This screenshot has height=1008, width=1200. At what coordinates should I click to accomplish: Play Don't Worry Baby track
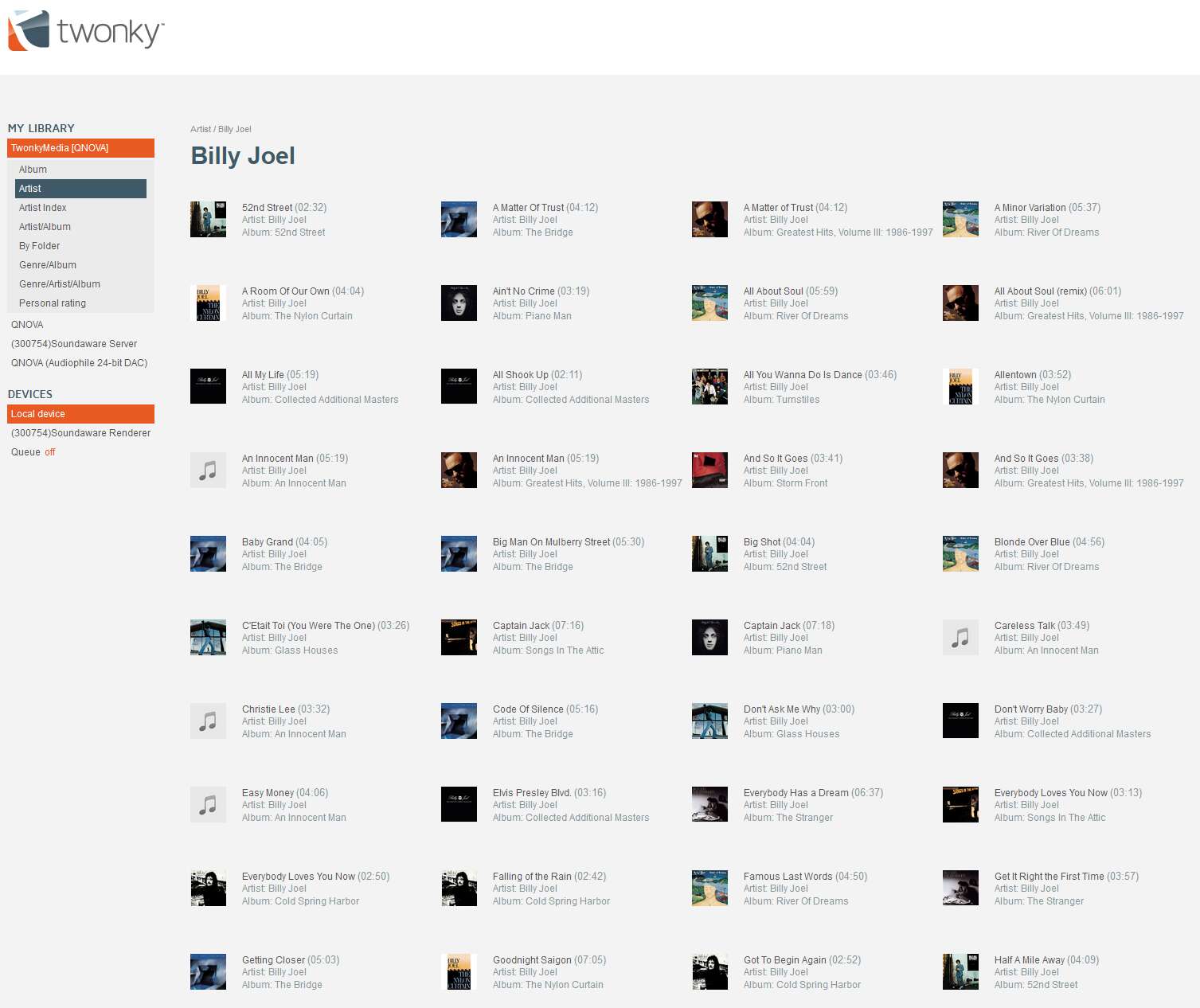coord(1031,709)
